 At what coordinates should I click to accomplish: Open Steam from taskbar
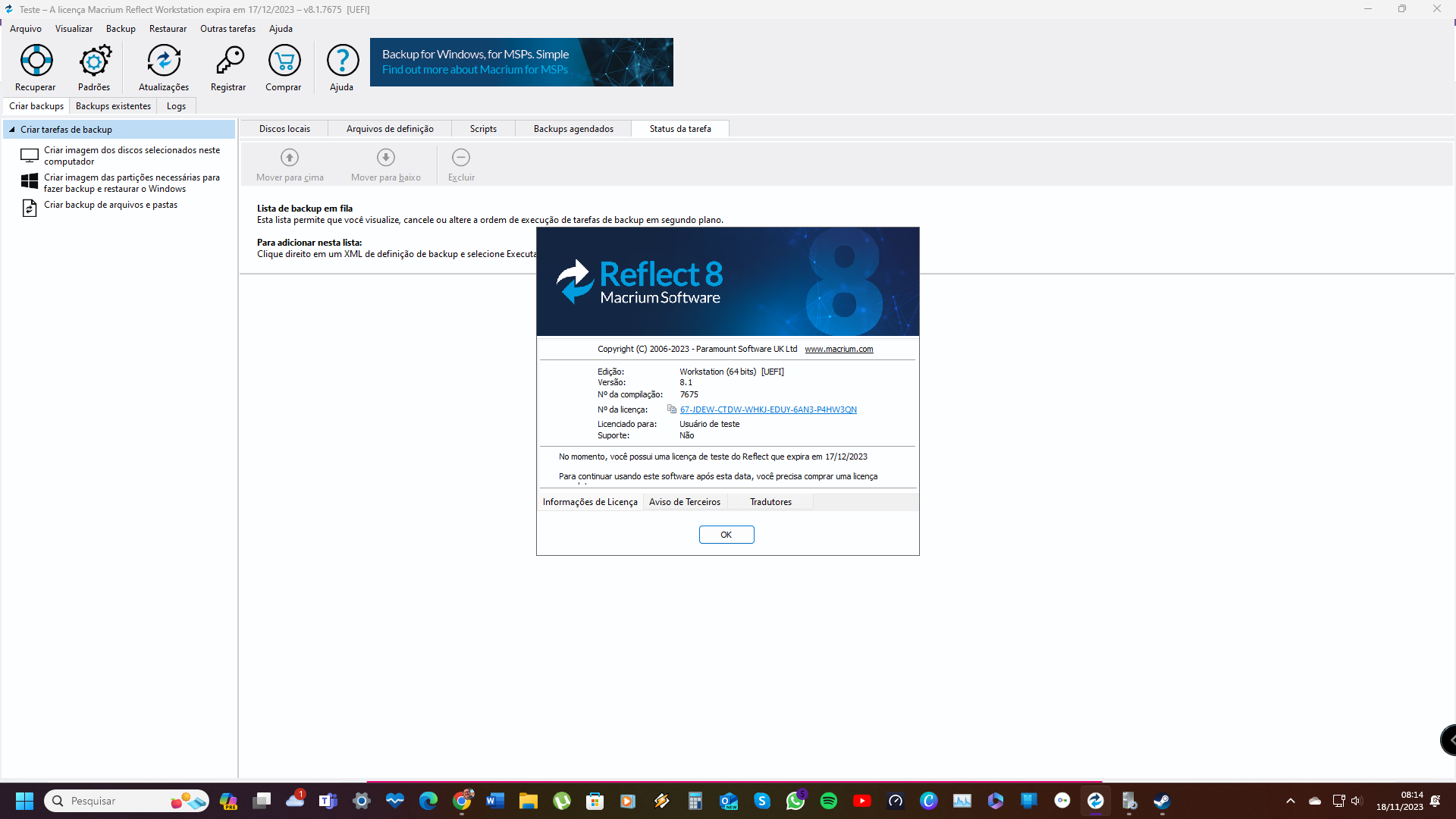pos(1163,801)
